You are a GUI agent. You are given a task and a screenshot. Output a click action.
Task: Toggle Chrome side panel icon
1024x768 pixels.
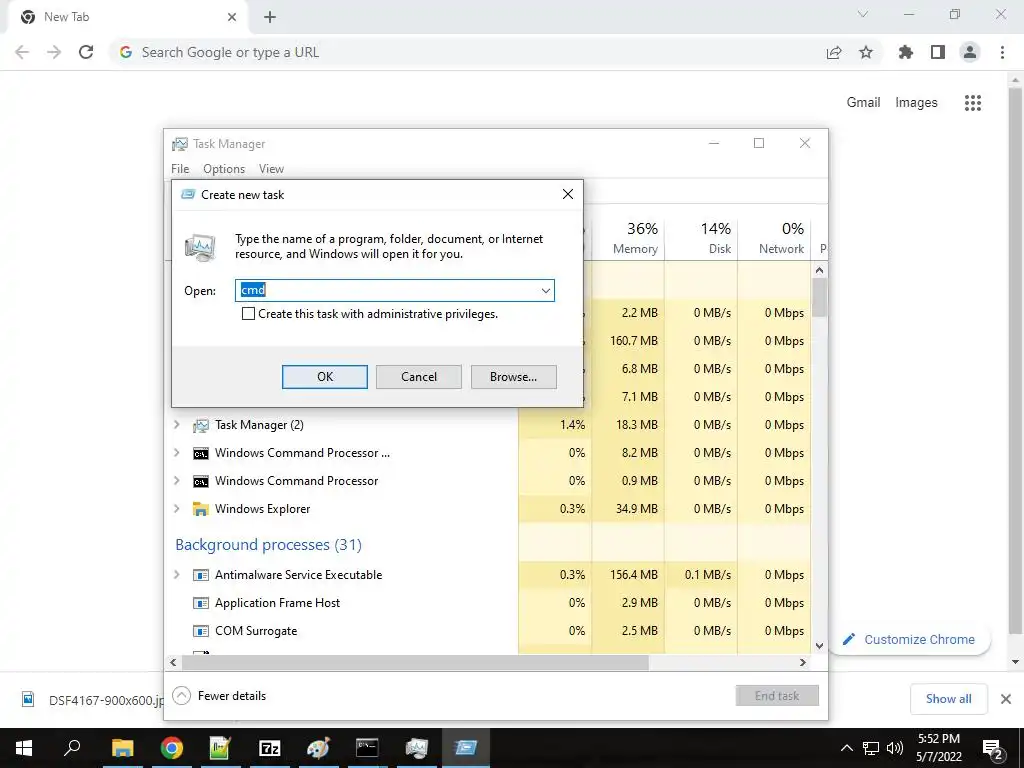click(938, 52)
